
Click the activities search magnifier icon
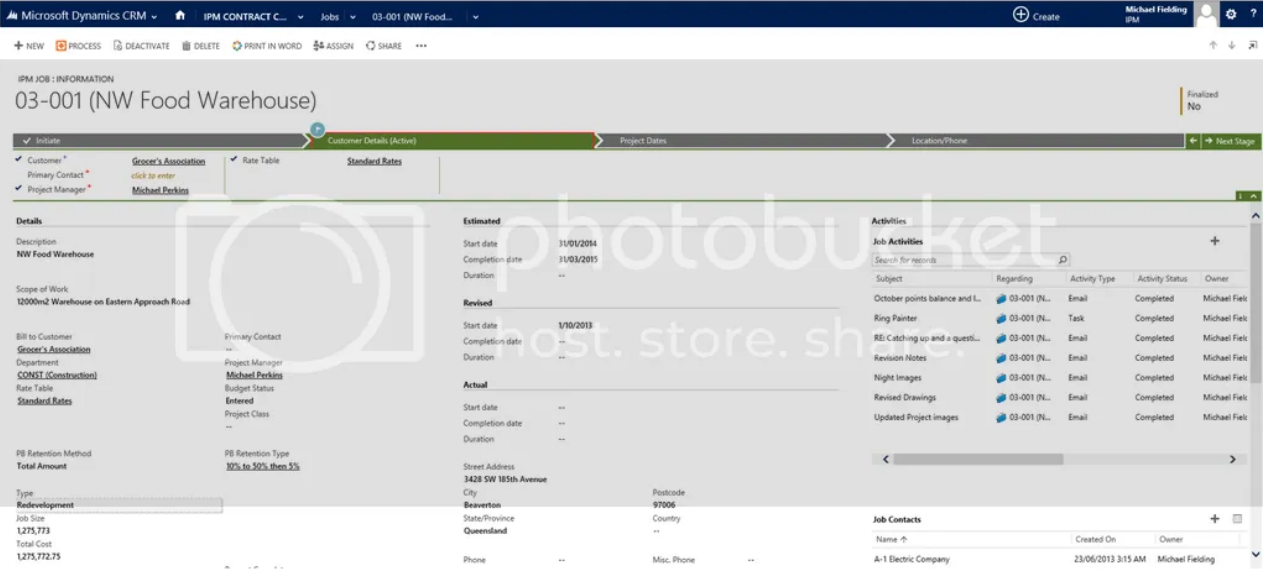[1063, 260]
